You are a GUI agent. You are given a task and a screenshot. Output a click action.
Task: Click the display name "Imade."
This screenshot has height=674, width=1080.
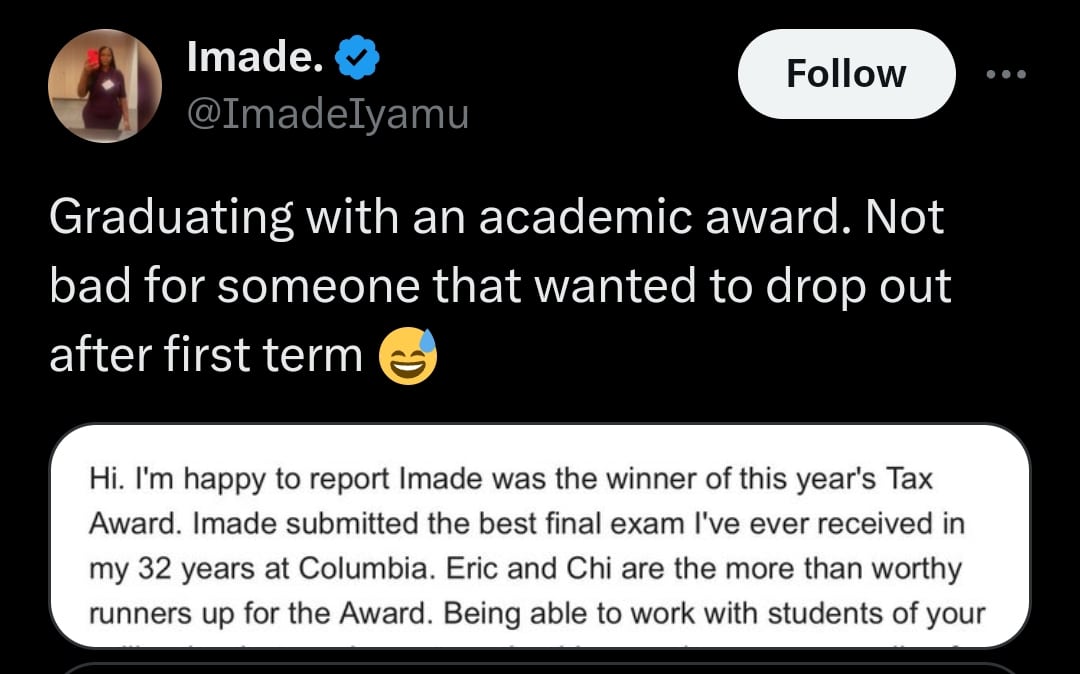click(x=254, y=60)
